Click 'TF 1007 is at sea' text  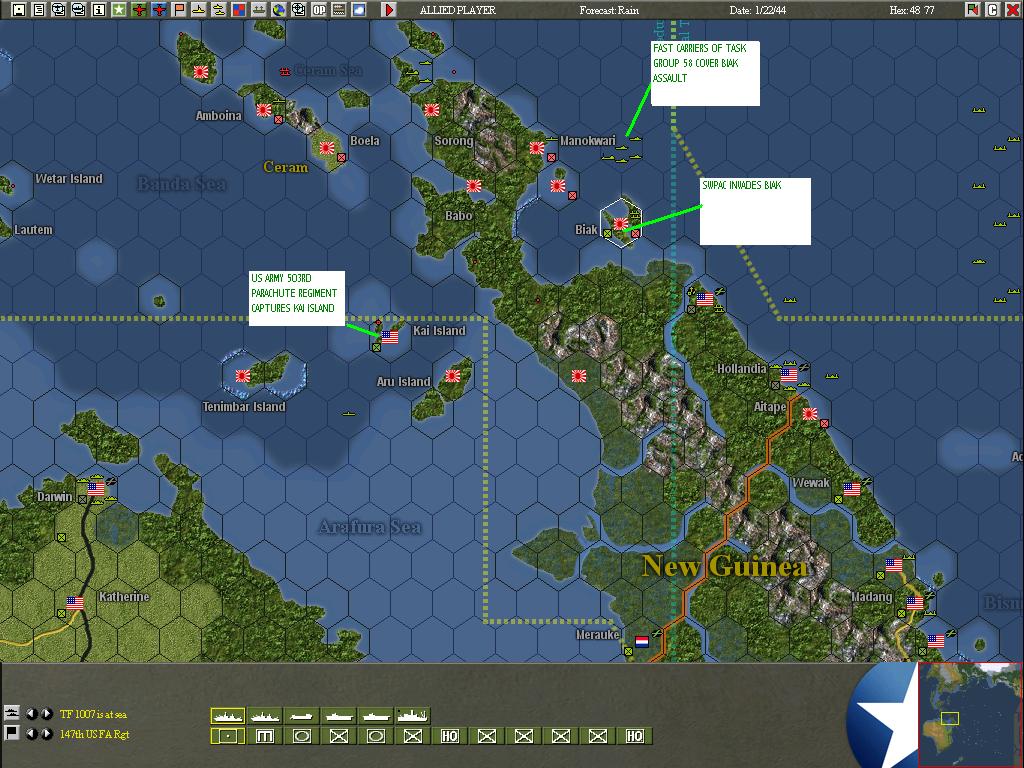click(x=93, y=714)
